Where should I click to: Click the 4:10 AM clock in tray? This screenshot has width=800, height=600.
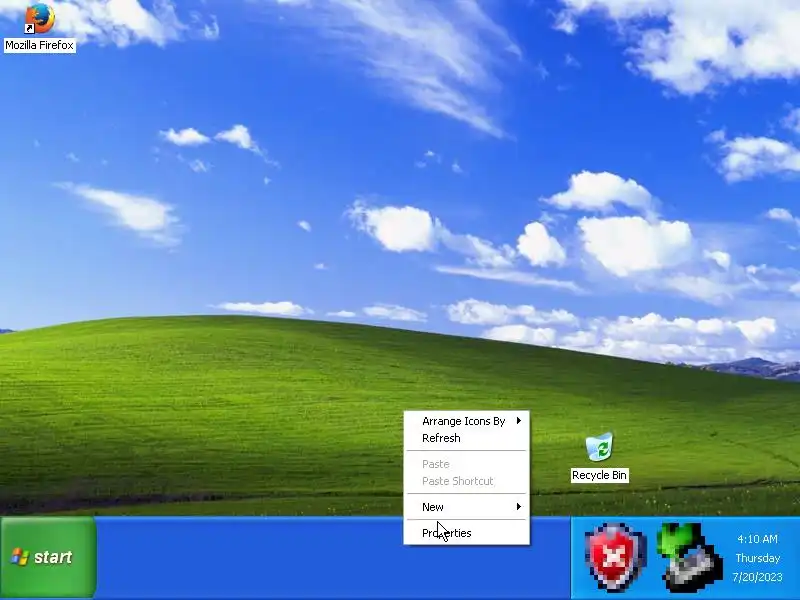pos(757,539)
